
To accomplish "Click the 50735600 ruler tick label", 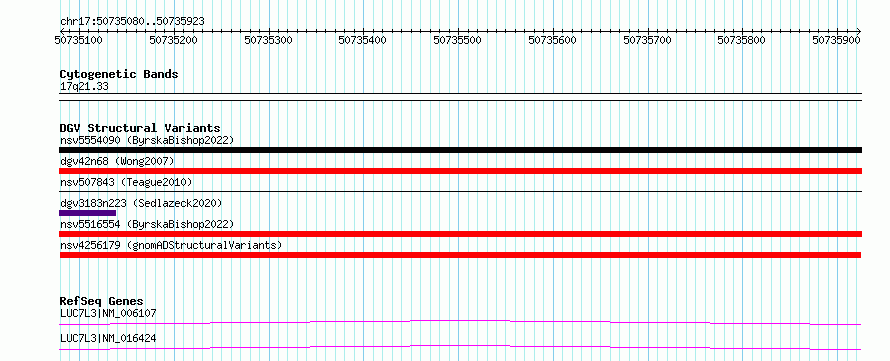I will coord(552,40).
